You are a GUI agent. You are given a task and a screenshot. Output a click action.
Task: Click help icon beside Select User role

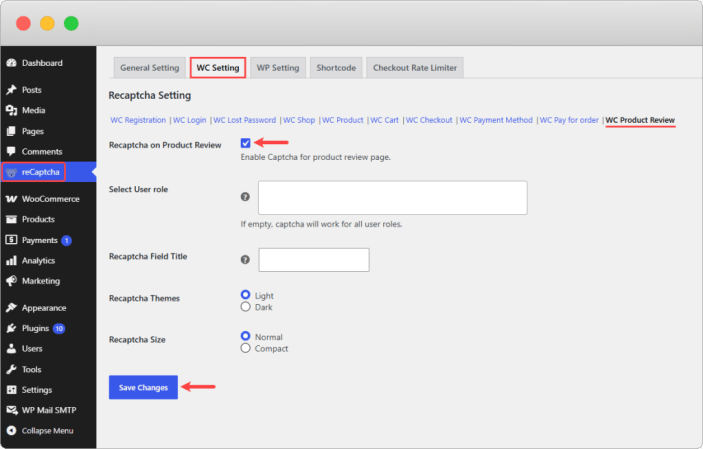(x=245, y=196)
